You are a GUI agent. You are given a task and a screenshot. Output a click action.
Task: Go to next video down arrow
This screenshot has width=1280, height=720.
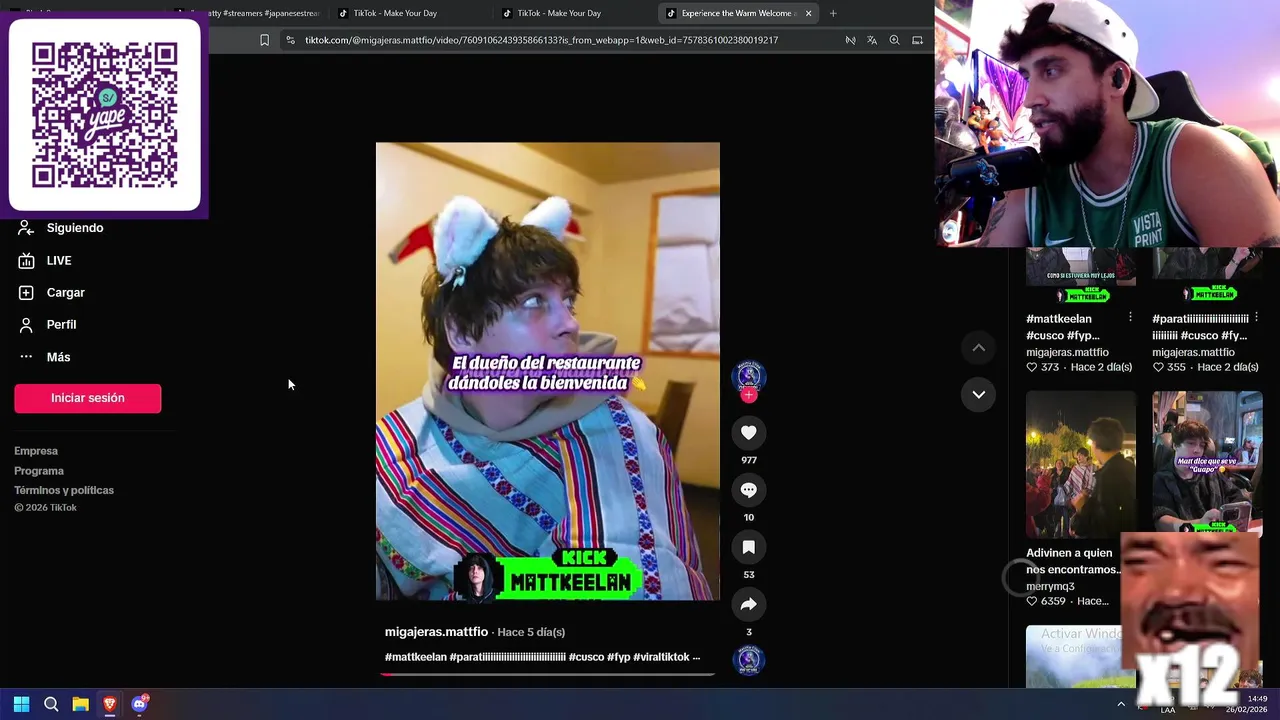pos(978,395)
